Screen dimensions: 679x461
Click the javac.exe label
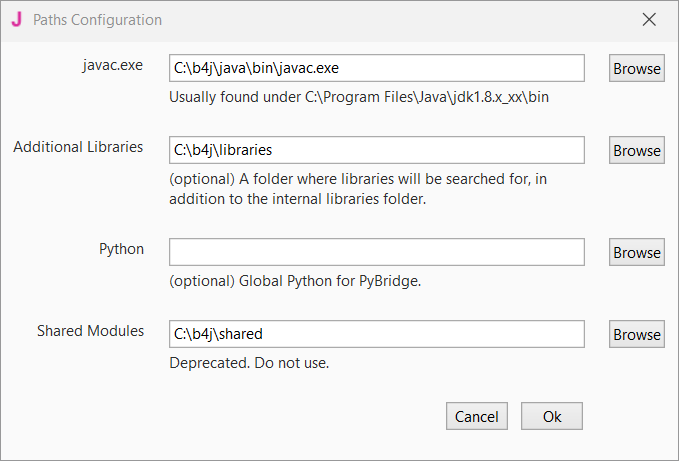[113, 65]
